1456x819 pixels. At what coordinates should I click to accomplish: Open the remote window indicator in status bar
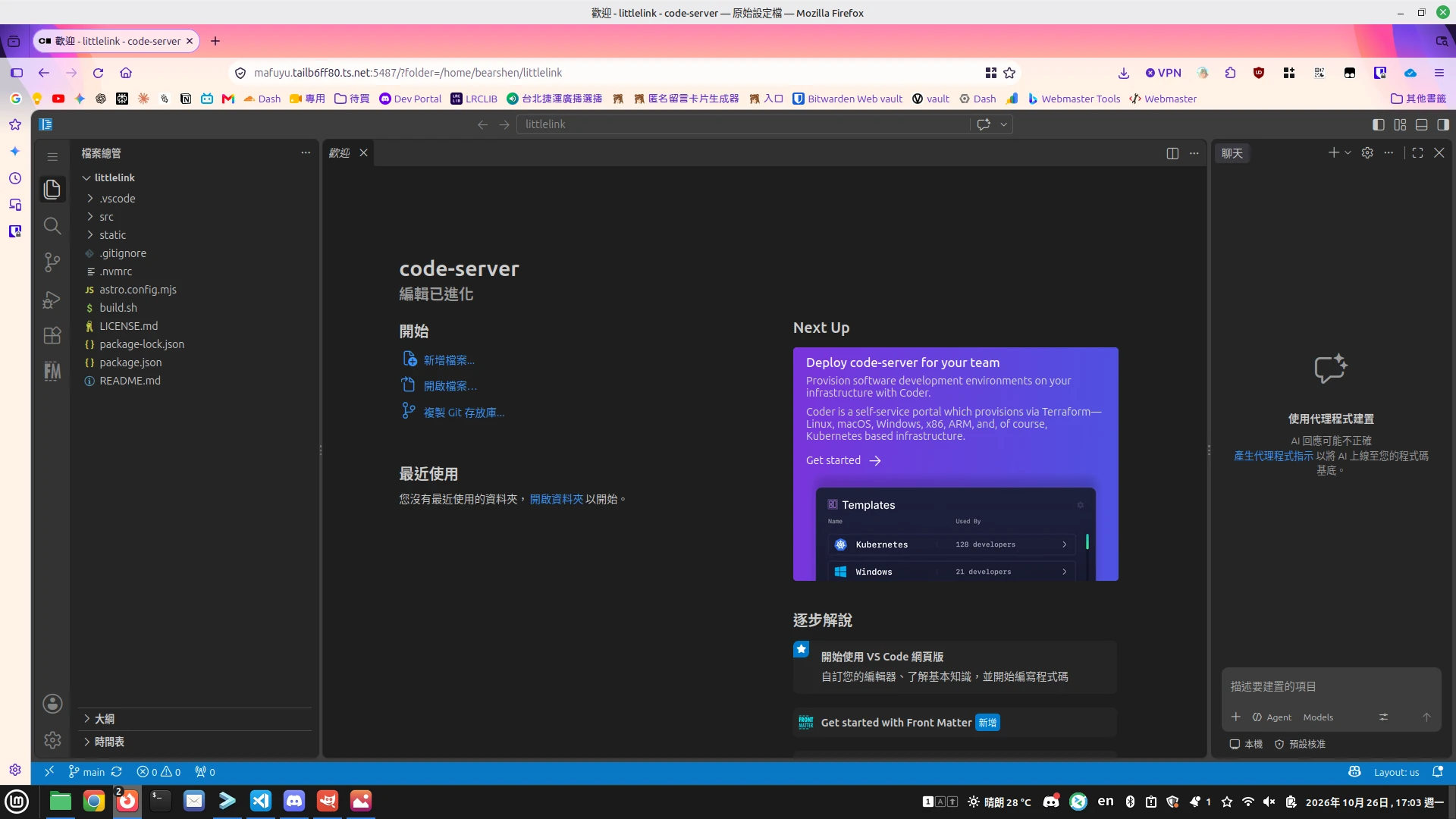coord(49,772)
